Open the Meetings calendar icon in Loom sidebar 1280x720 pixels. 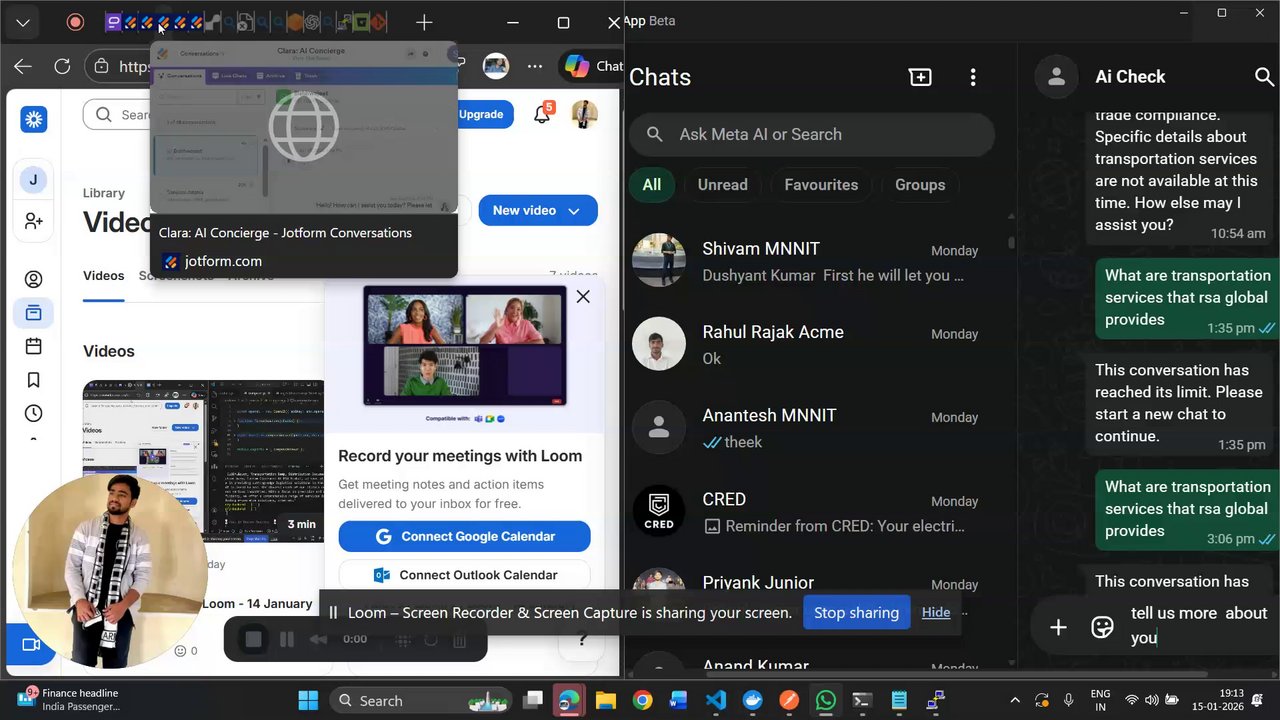[33, 346]
